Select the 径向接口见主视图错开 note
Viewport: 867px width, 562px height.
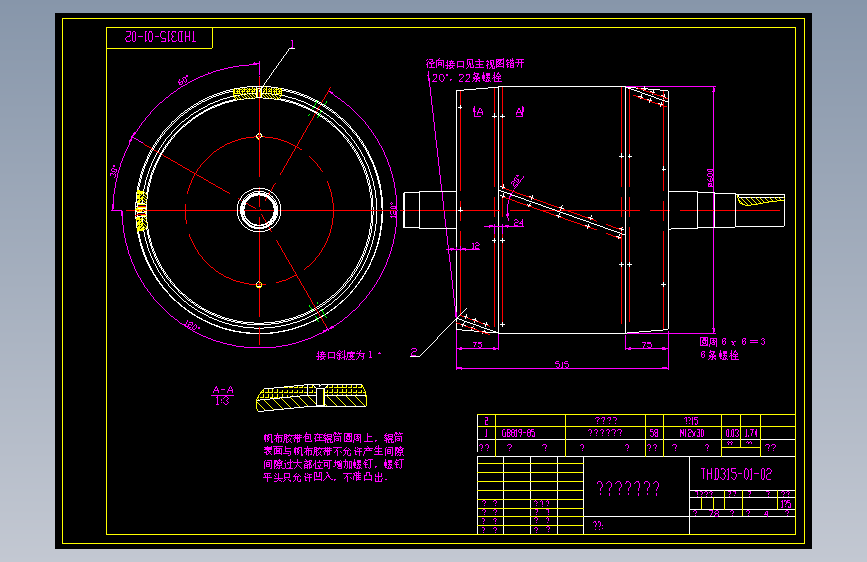[x=475, y=64]
